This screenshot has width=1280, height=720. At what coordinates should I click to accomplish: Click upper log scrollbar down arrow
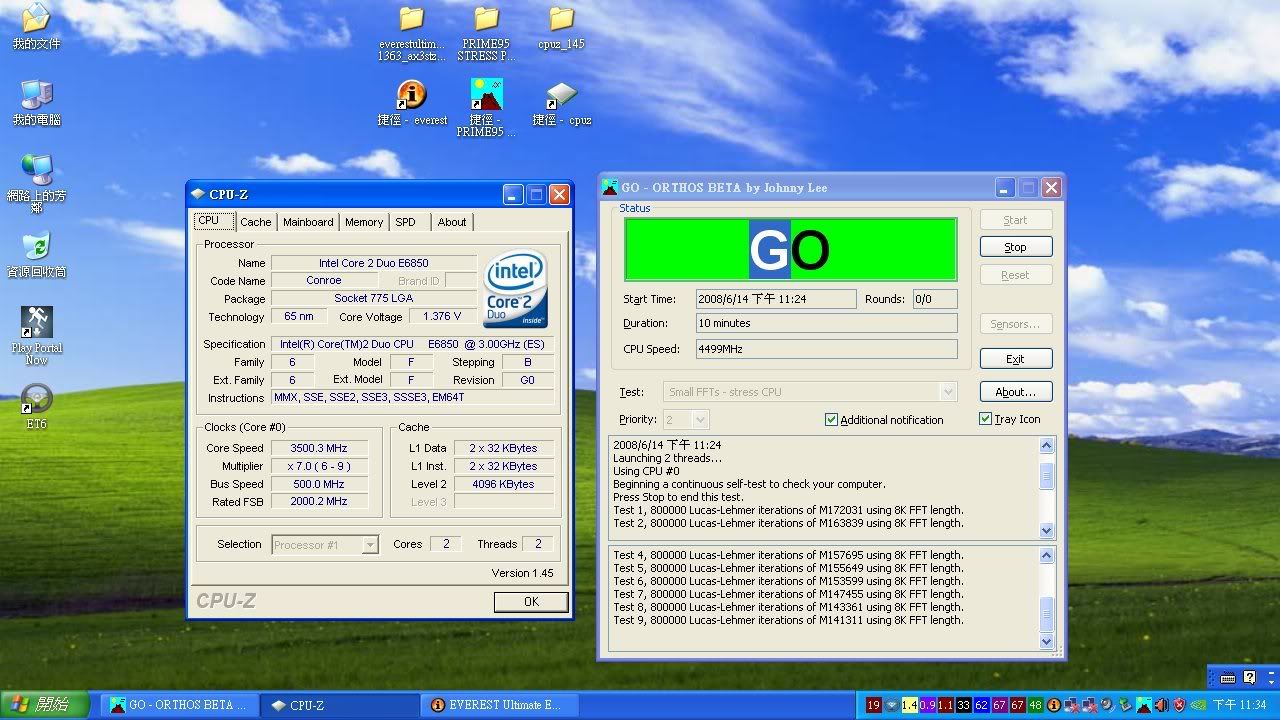pyautogui.click(x=1047, y=530)
